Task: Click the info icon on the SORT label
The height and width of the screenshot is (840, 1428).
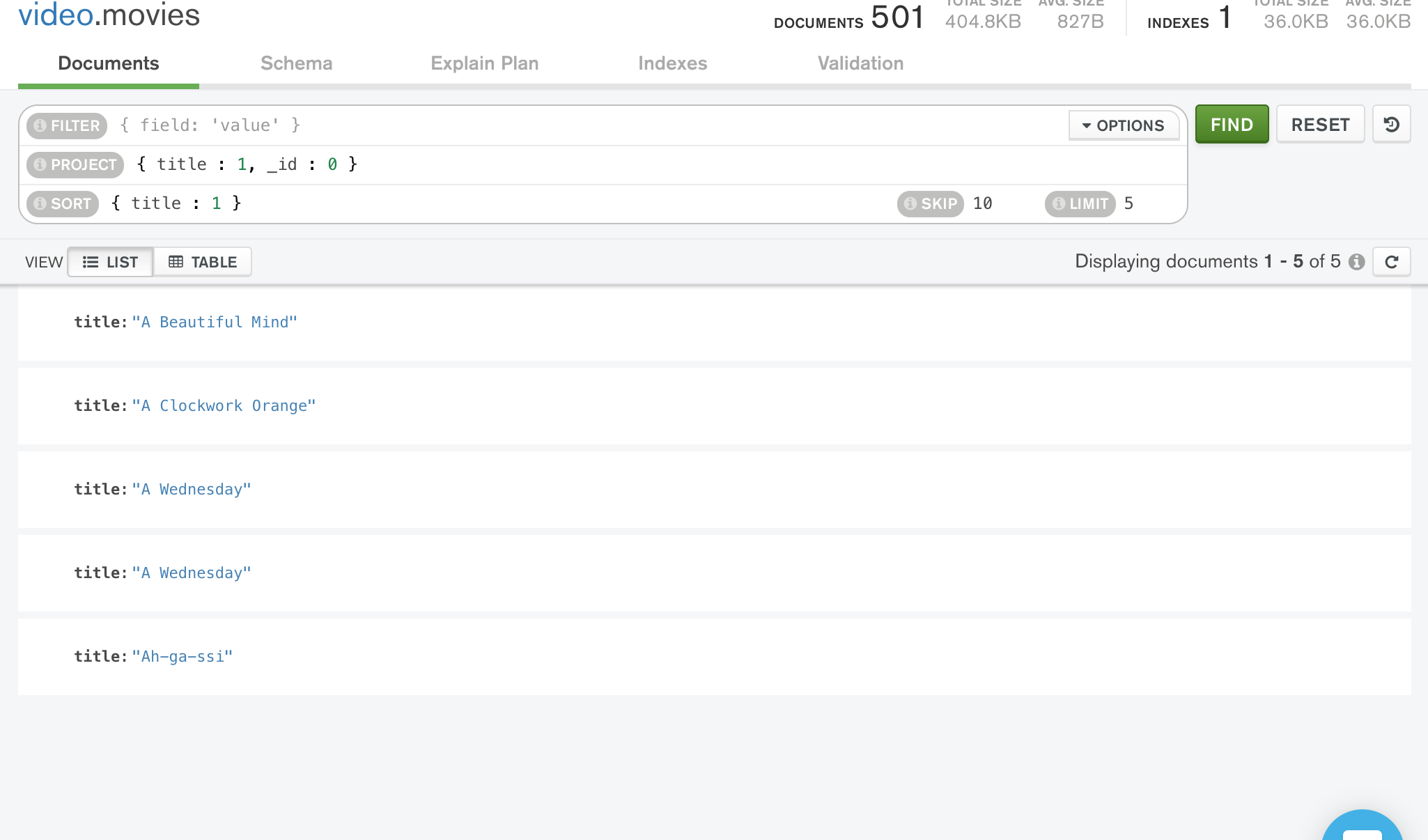Action: pos(40,203)
